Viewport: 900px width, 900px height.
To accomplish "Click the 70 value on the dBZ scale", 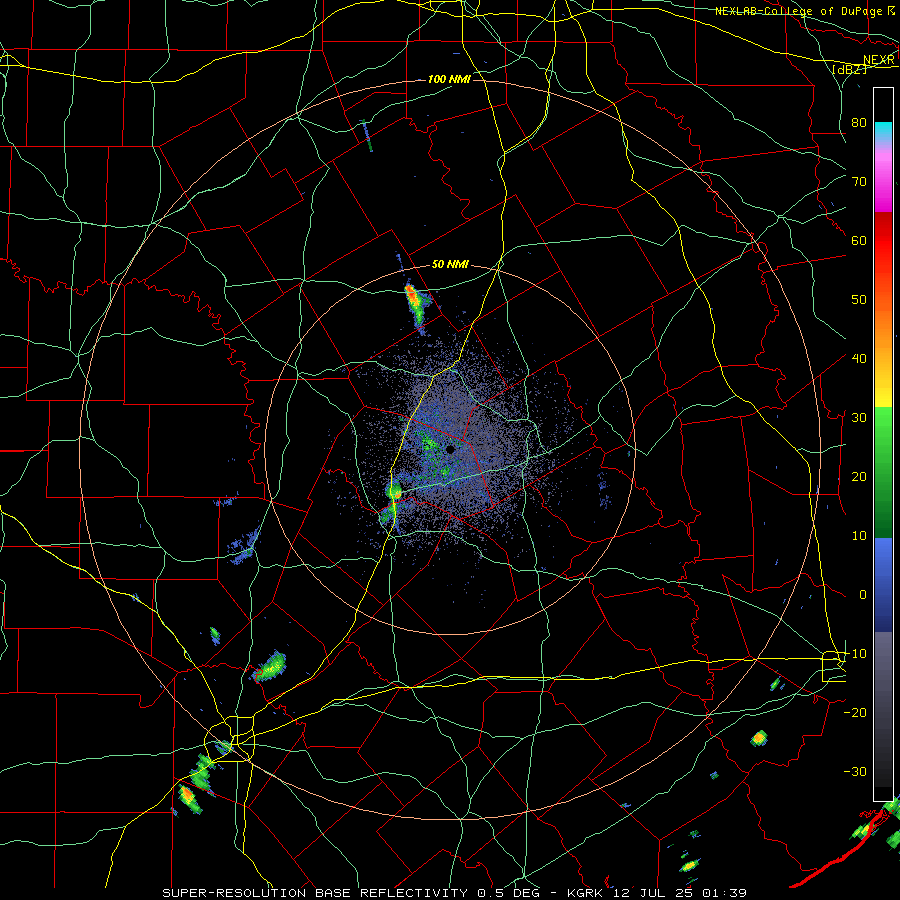I will (859, 182).
